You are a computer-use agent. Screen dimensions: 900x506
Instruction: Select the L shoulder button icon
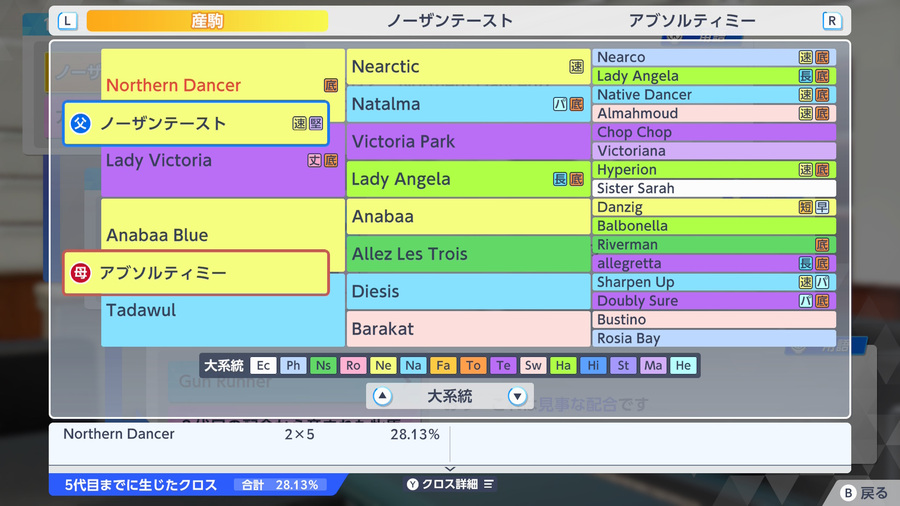pyautogui.click(x=67, y=21)
